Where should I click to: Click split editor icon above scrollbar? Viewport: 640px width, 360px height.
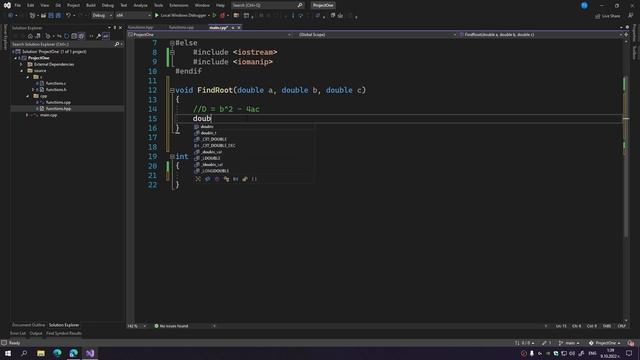pos(627,35)
